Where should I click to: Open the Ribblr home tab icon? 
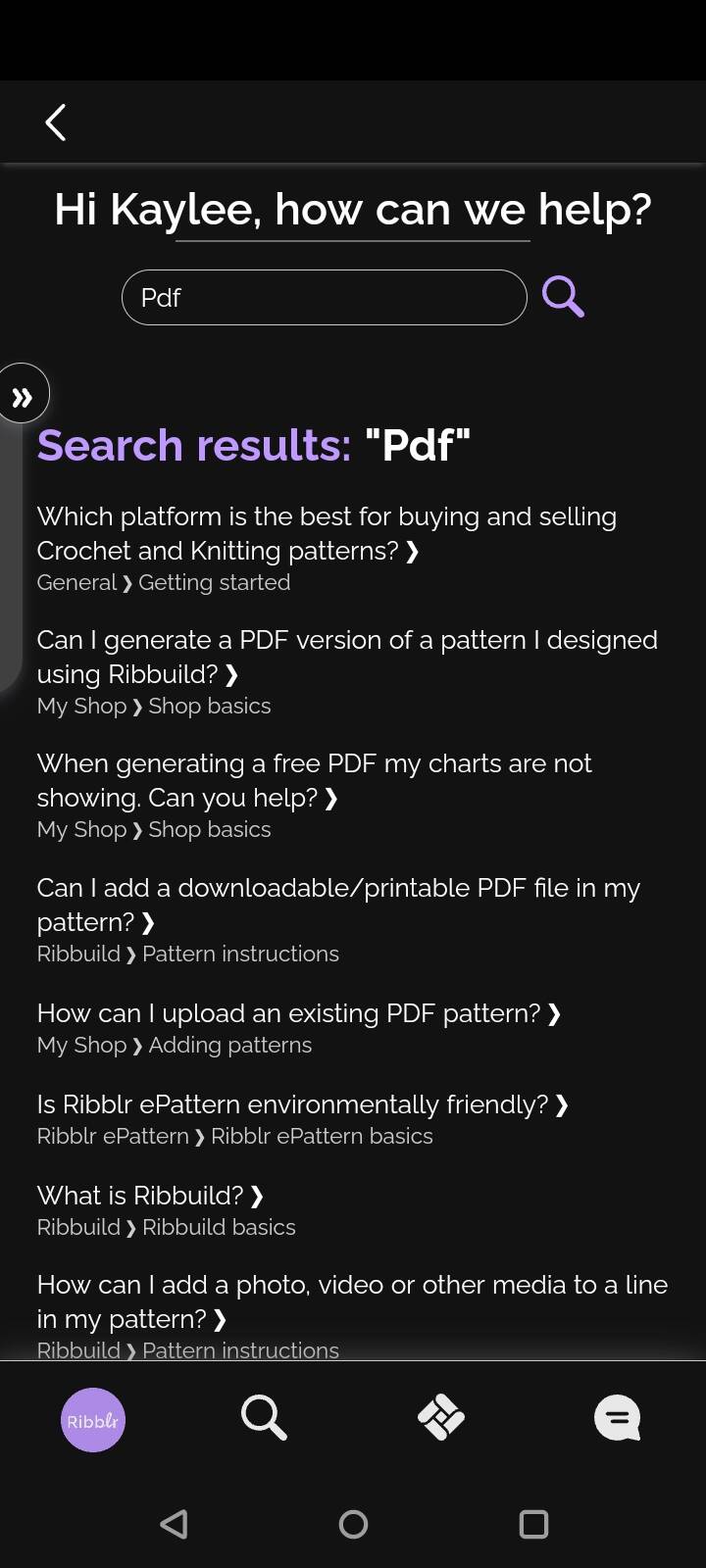pos(92,1420)
